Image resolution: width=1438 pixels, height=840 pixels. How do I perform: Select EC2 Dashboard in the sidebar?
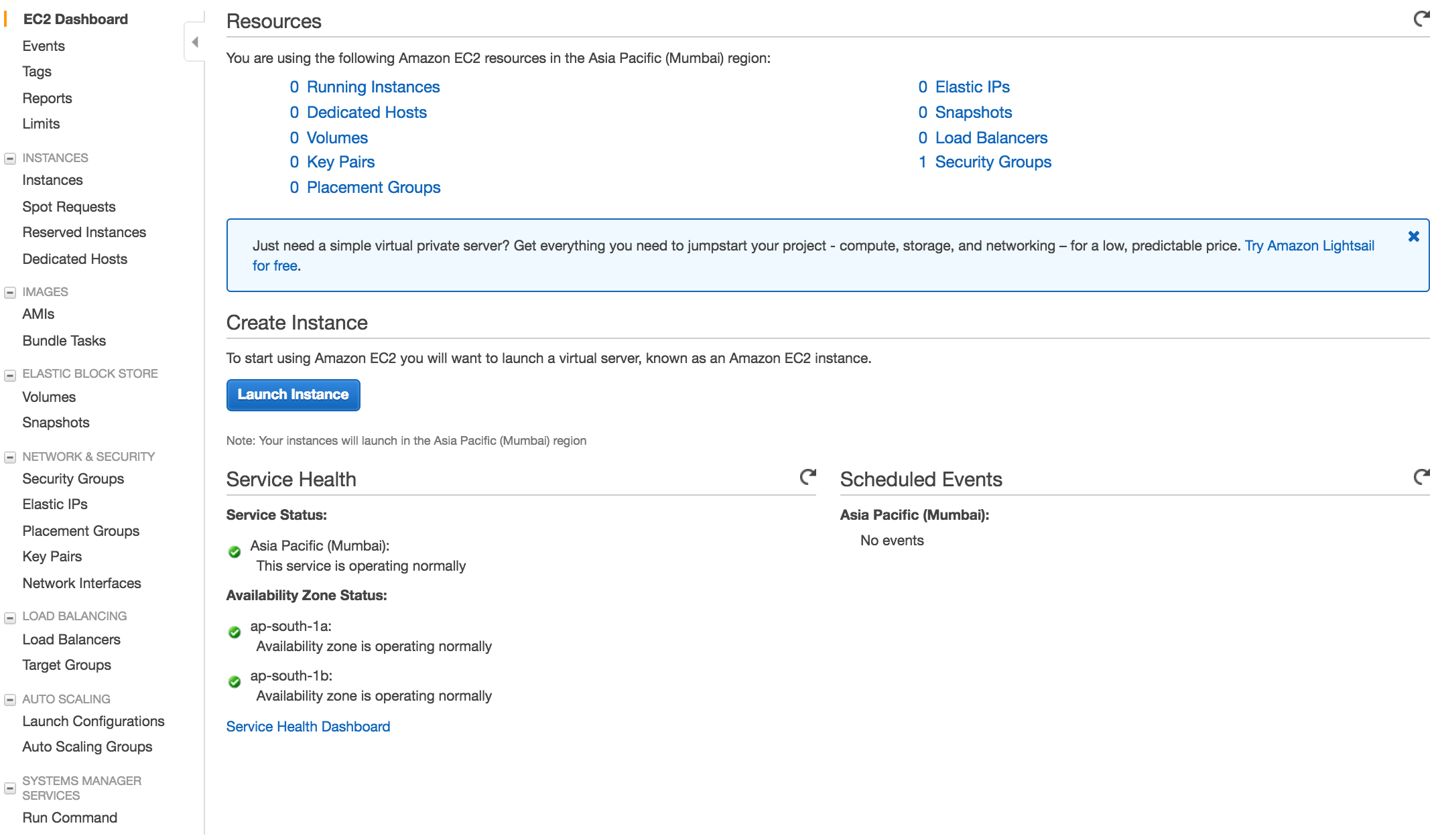click(75, 19)
